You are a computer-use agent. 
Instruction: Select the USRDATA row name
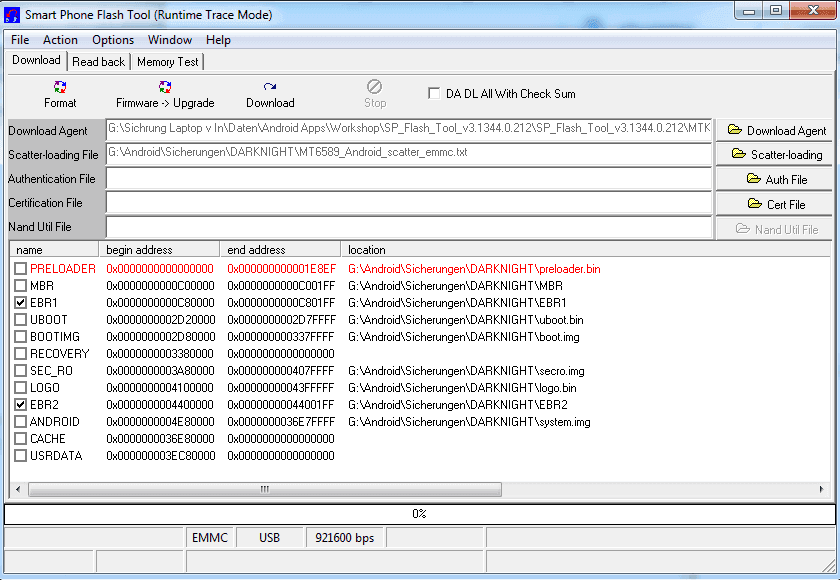[56, 456]
